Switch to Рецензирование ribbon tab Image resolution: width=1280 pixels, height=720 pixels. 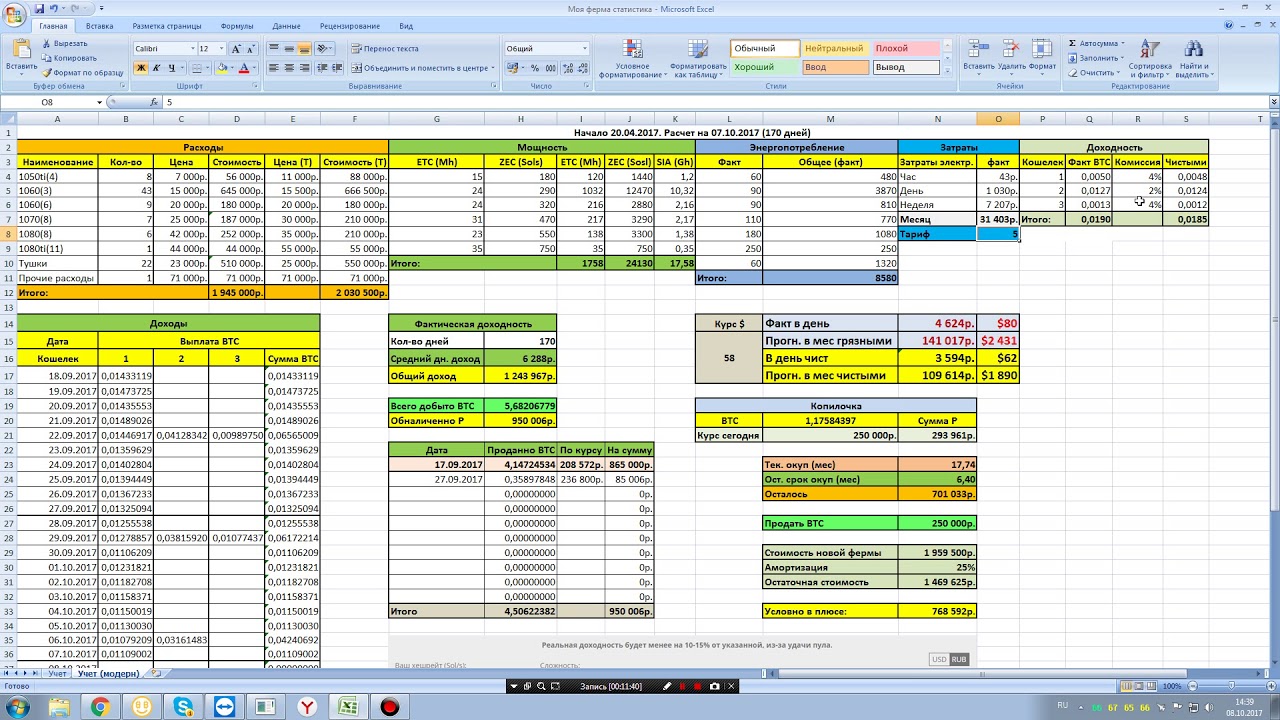[x=350, y=26]
